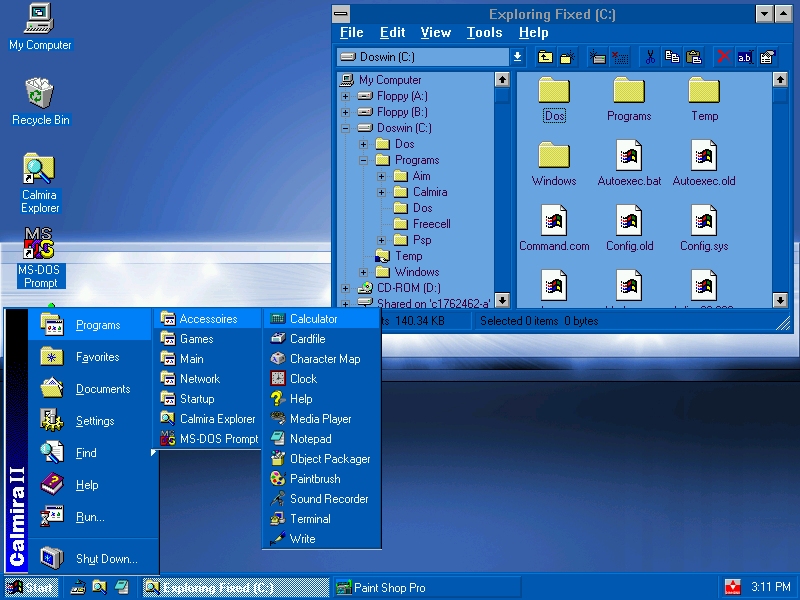Collapse the Programs folder in tree
Viewport: 800px width, 600px height.
coord(364,160)
